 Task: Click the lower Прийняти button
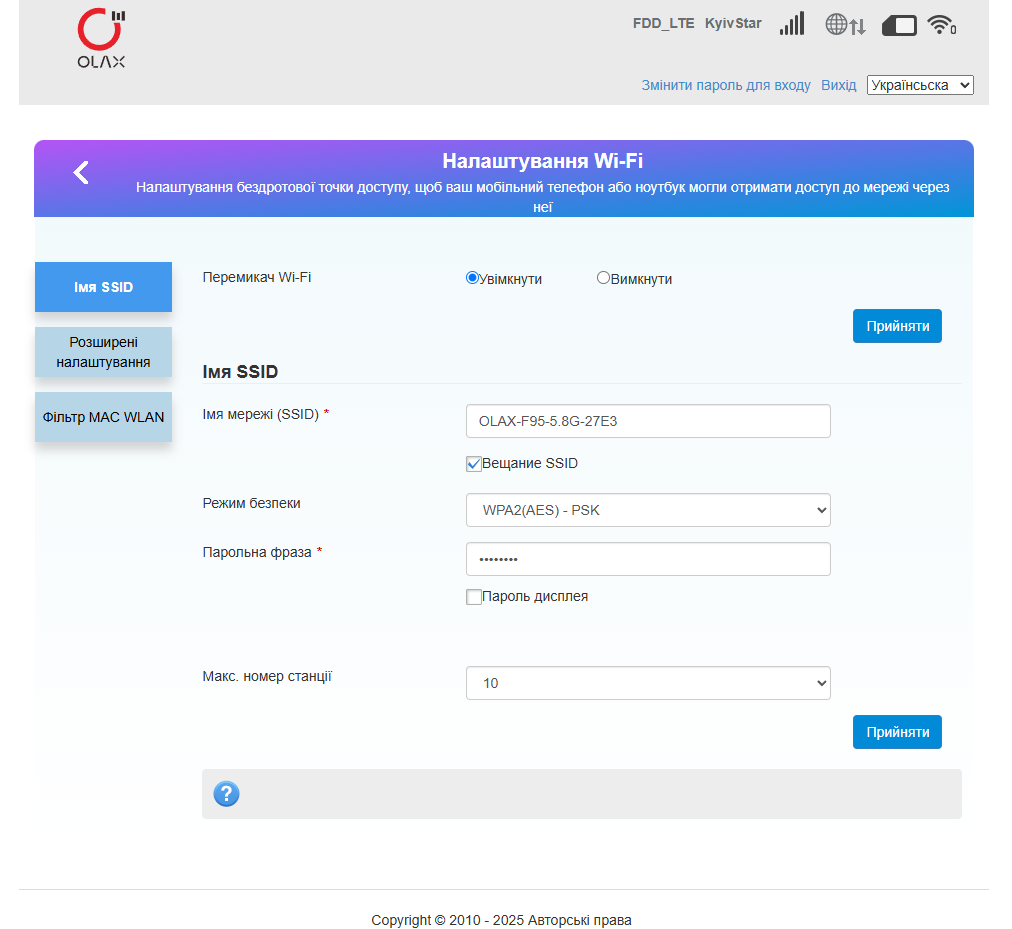pyautogui.click(x=897, y=732)
